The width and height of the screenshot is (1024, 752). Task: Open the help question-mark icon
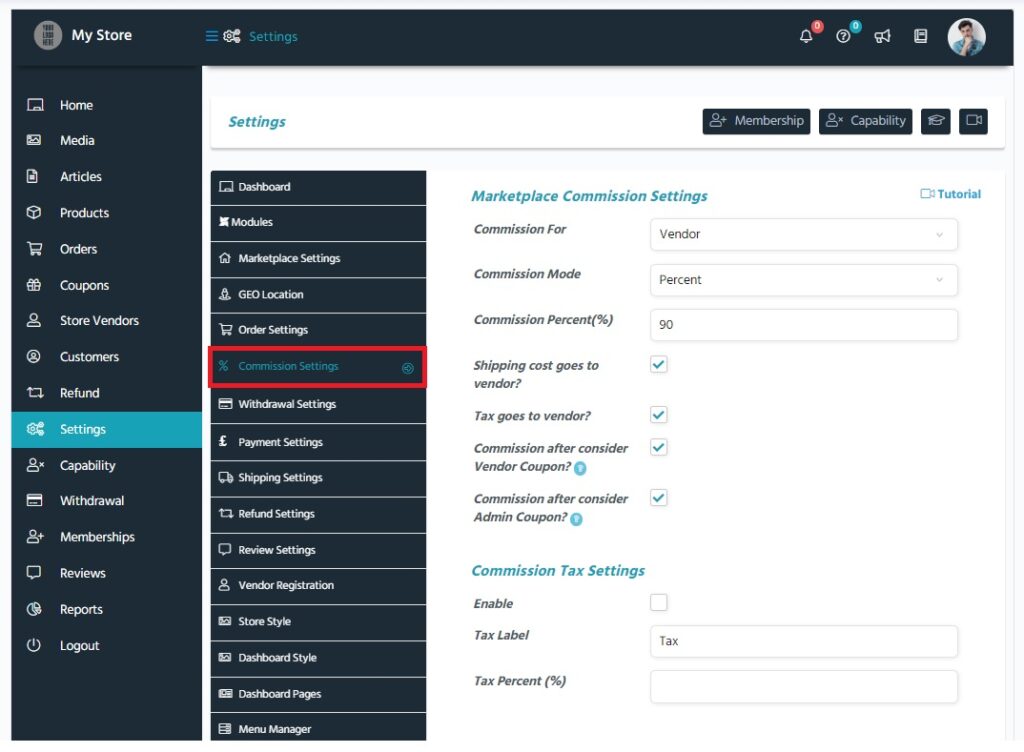[x=843, y=36]
